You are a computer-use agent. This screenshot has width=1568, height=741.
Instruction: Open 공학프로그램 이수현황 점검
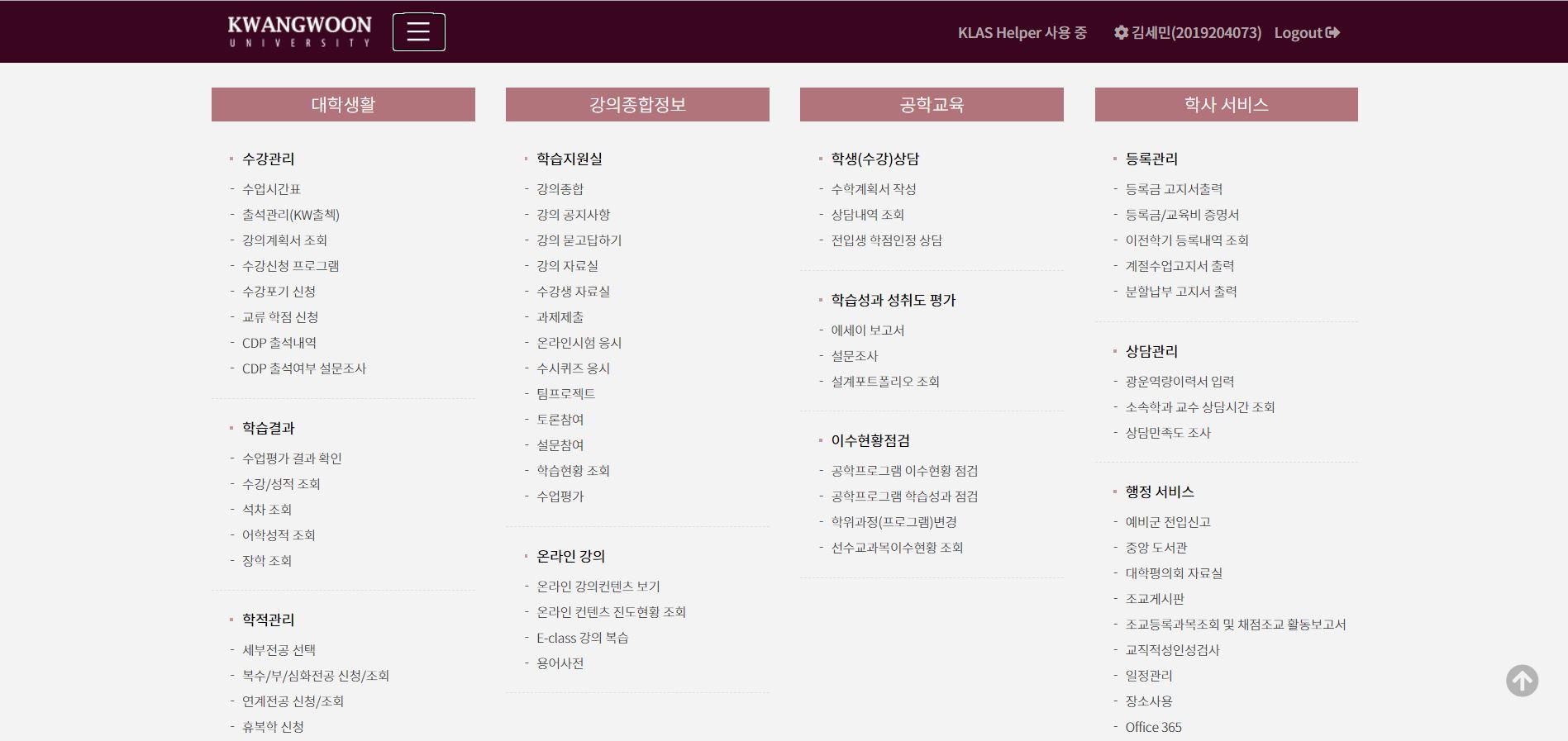pyautogui.click(x=904, y=471)
